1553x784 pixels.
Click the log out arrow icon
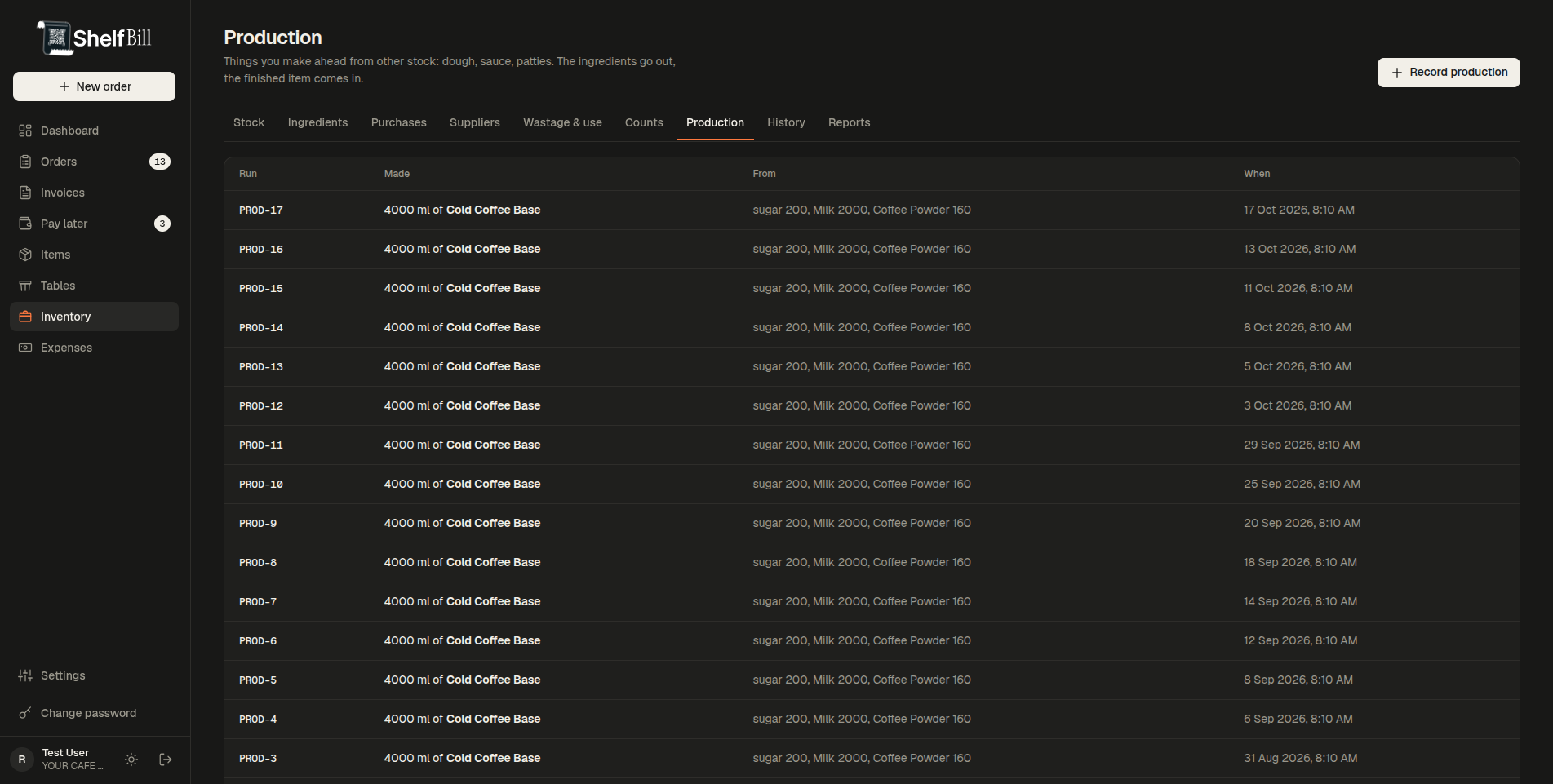pyautogui.click(x=166, y=760)
